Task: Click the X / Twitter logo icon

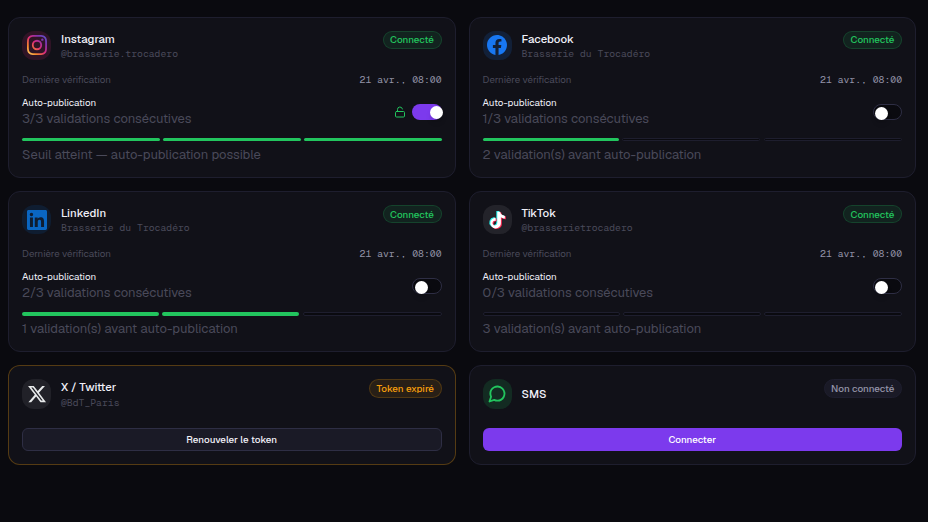Action: pyautogui.click(x=37, y=394)
